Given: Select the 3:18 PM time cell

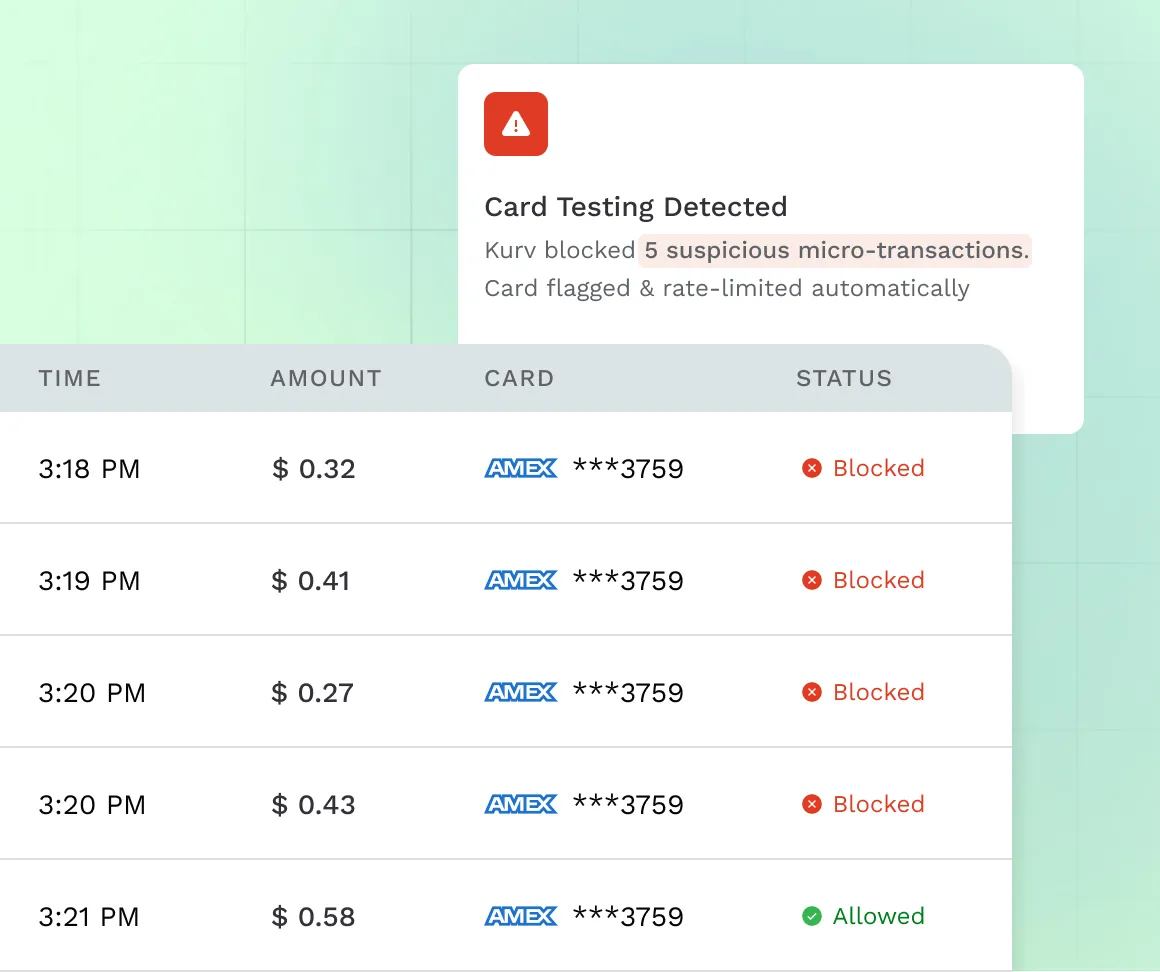Looking at the screenshot, I should [x=89, y=468].
